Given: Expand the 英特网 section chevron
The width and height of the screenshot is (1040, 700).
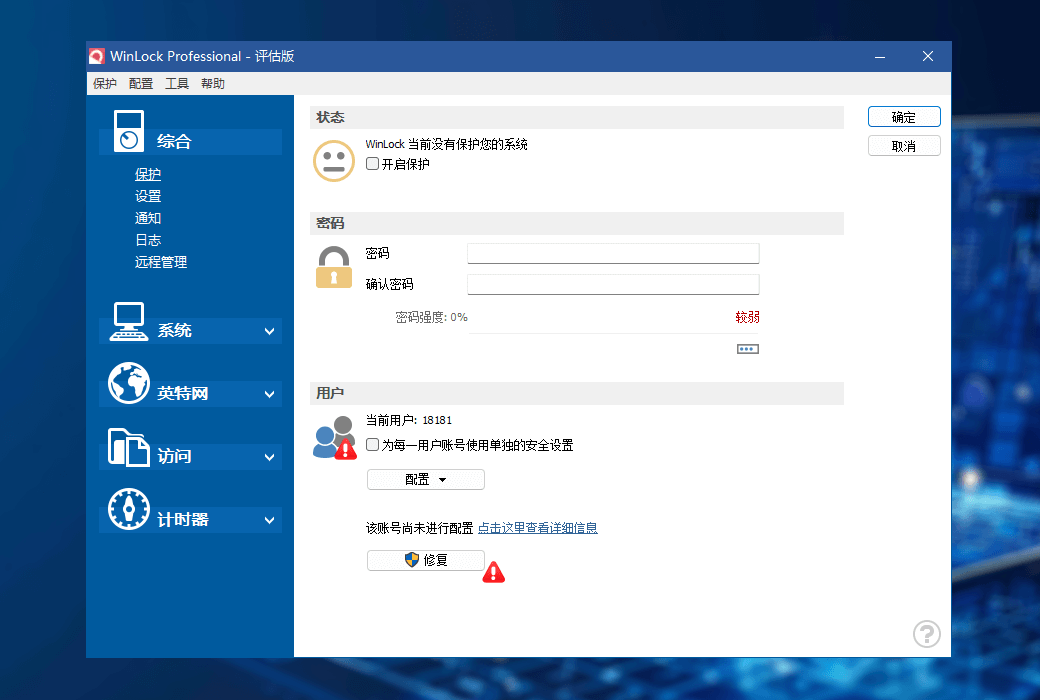Looking at the screenshot, I should point(269,394).
